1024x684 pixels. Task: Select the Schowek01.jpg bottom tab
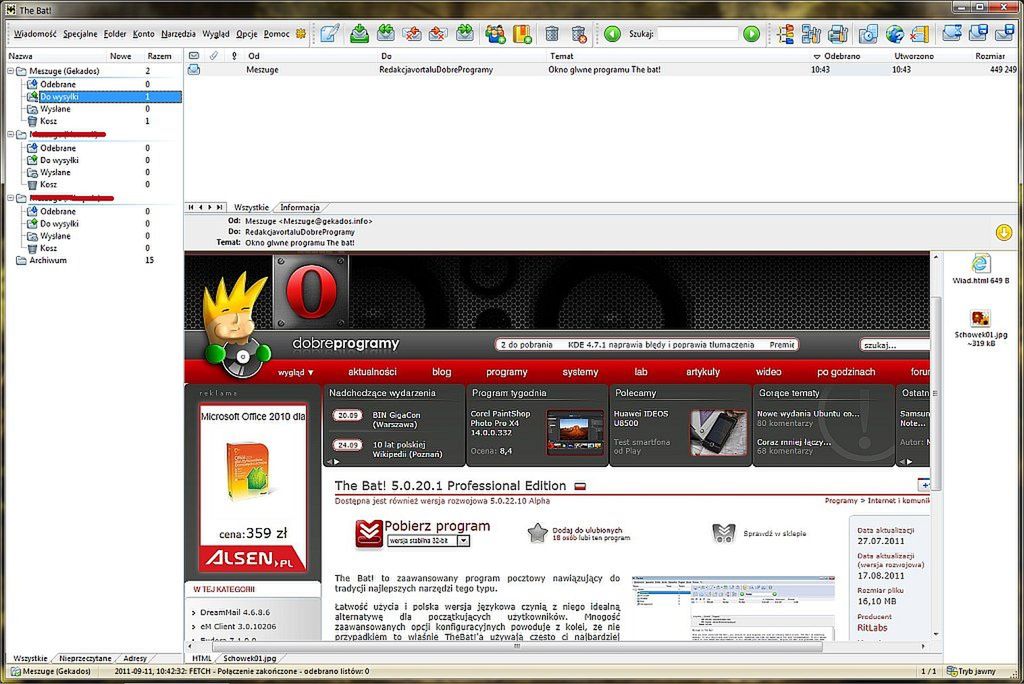[x=249, y=659]
